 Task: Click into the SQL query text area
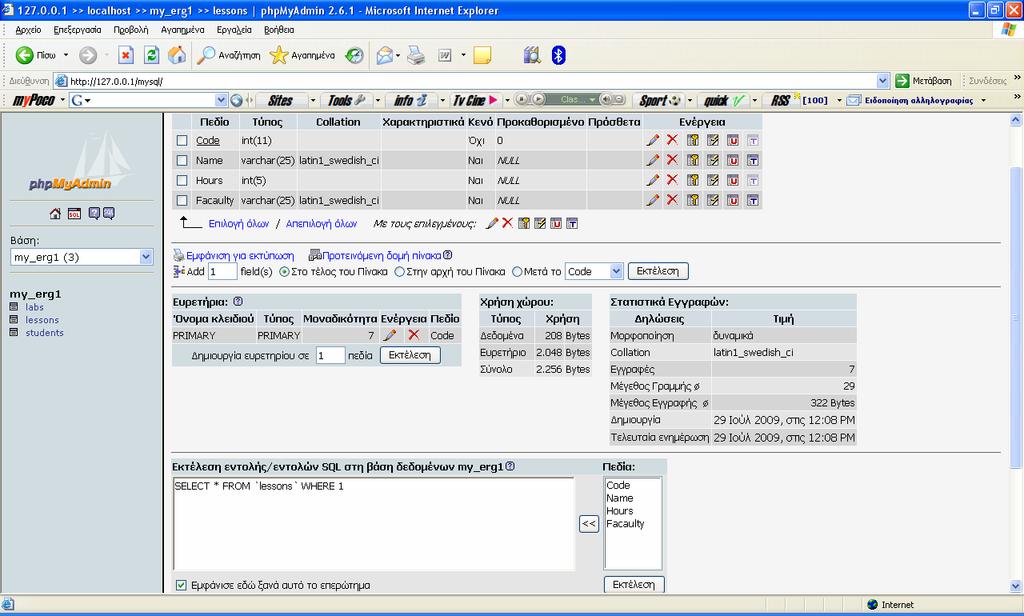click(x=374, y=524)
